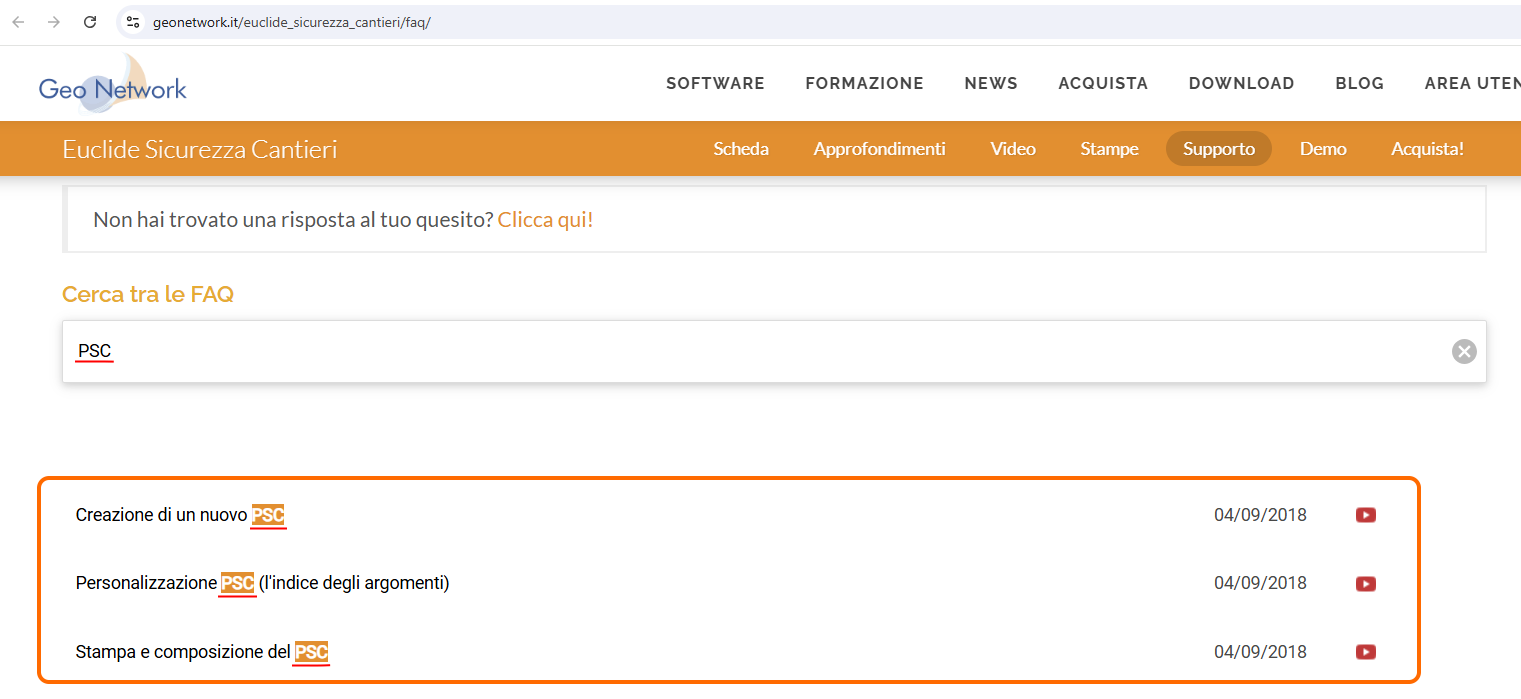The height and width of the screenshot is (699, 1521).
Task: Click the Acquista! link in orange bar
Action: [1427, 149]
